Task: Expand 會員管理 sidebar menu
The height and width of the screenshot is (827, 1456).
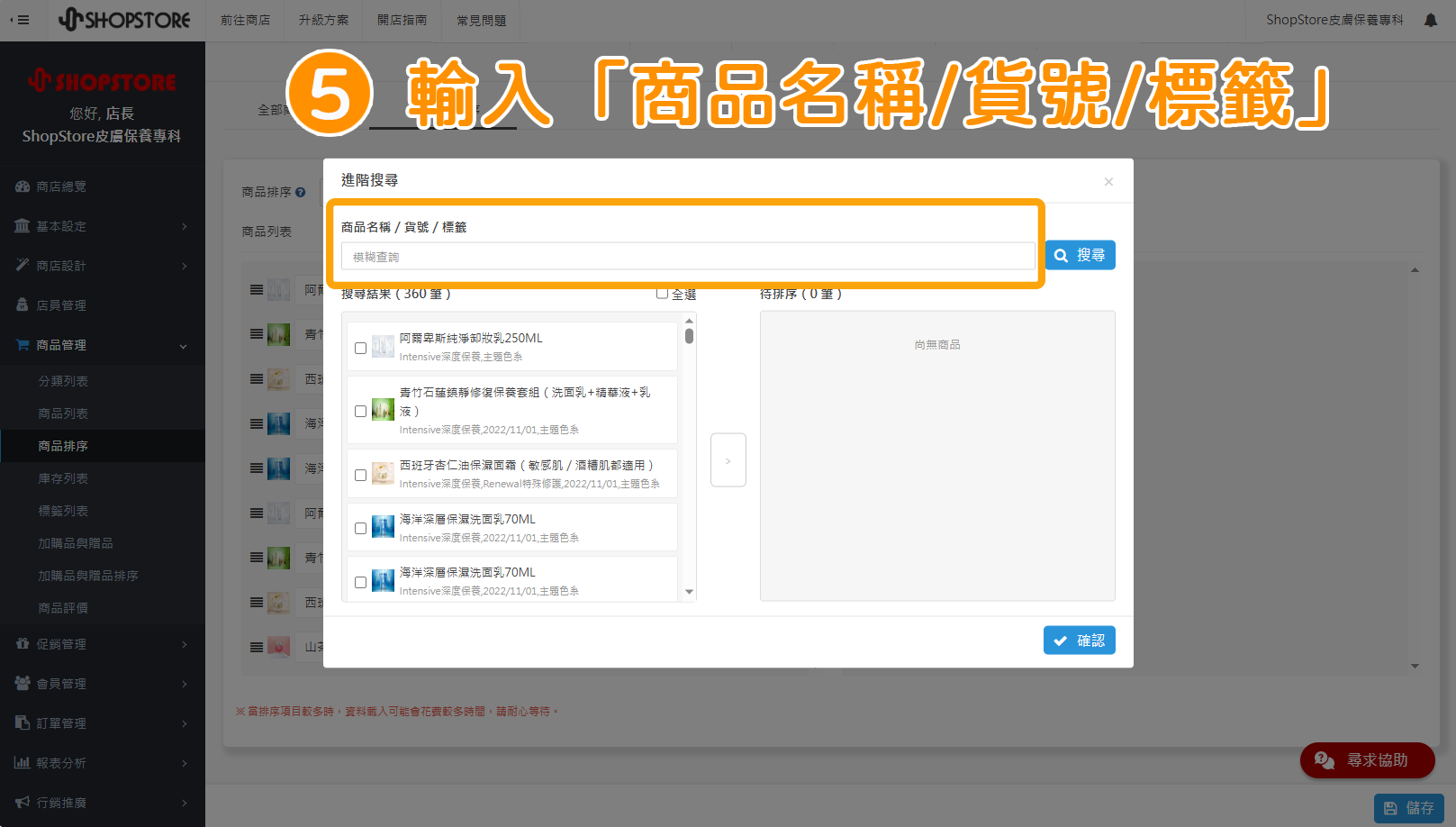Action: [x=103, y=684]
